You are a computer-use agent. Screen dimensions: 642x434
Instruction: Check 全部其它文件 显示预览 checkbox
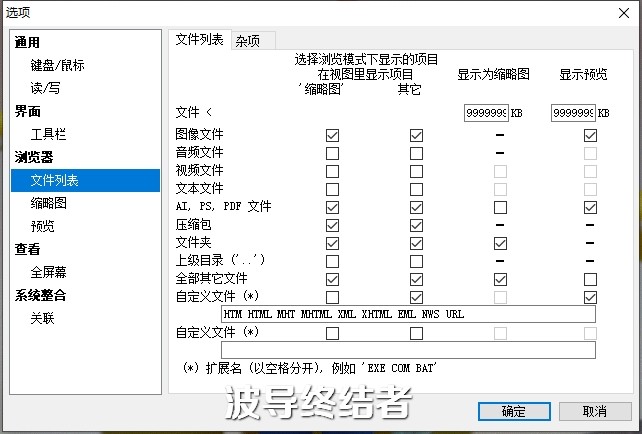click(590, 280)
